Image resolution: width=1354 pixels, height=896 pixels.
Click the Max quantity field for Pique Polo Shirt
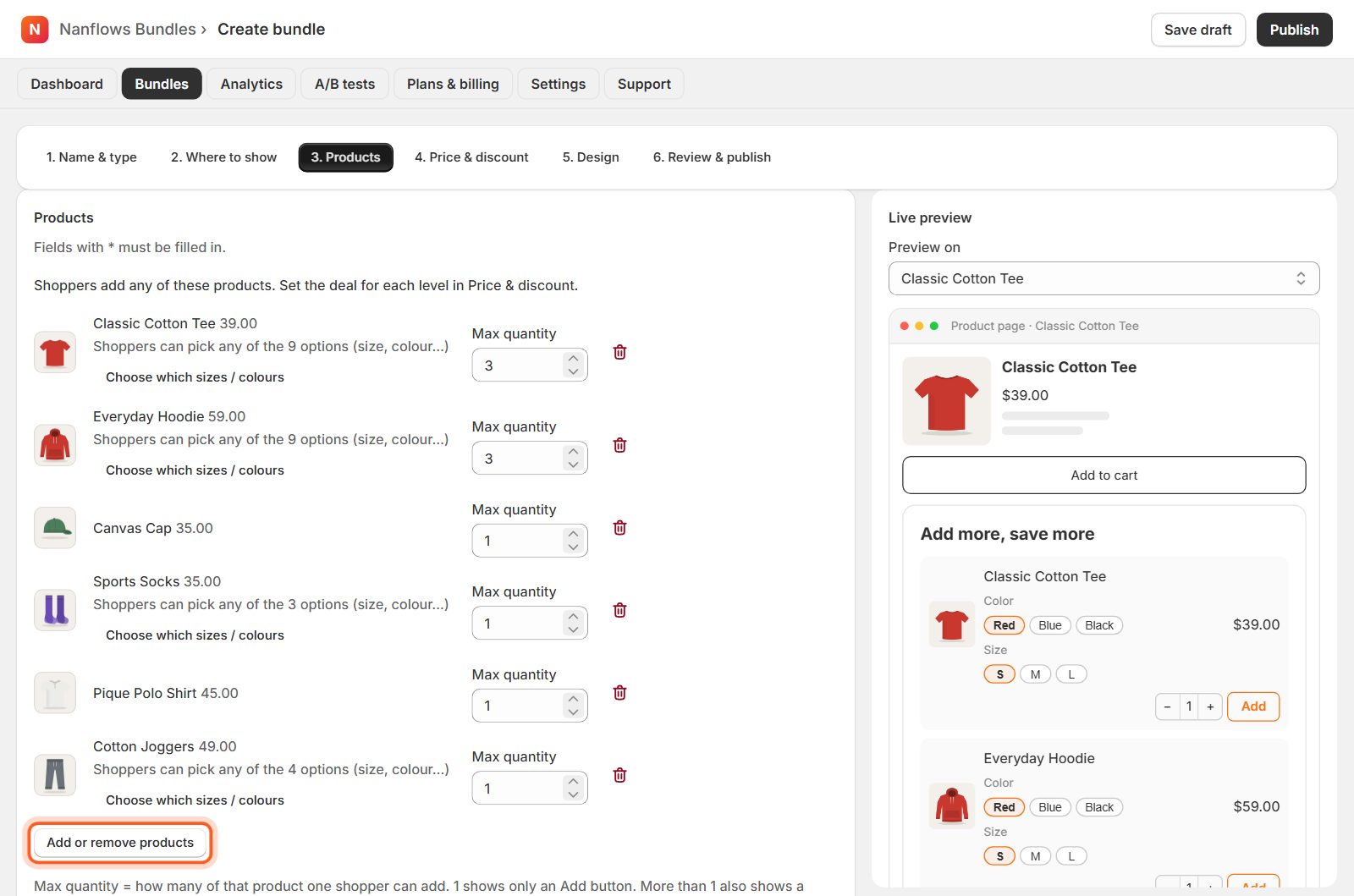point(530,706)
